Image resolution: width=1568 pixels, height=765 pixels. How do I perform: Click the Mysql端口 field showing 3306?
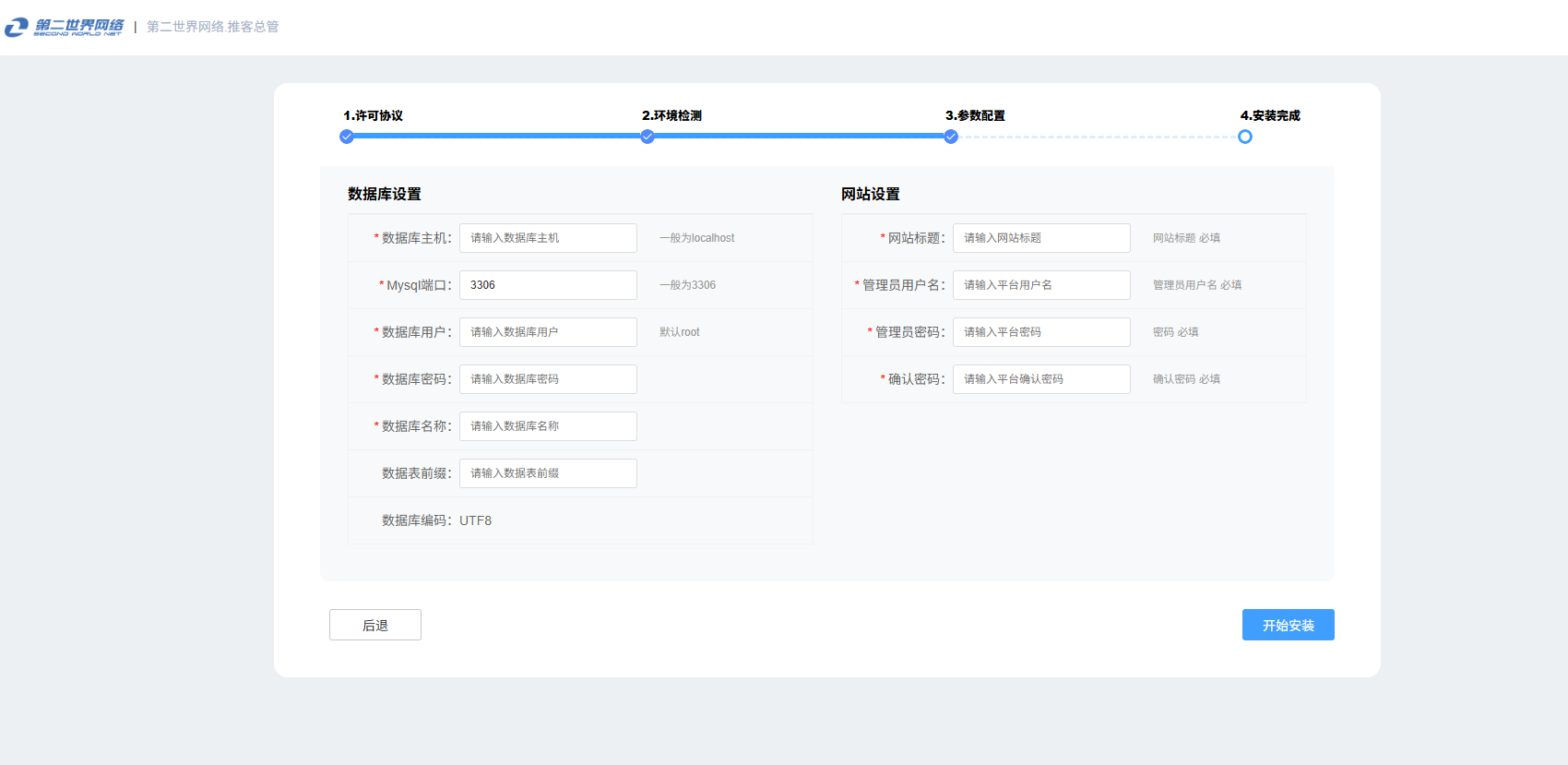click(x=548, y=285)
